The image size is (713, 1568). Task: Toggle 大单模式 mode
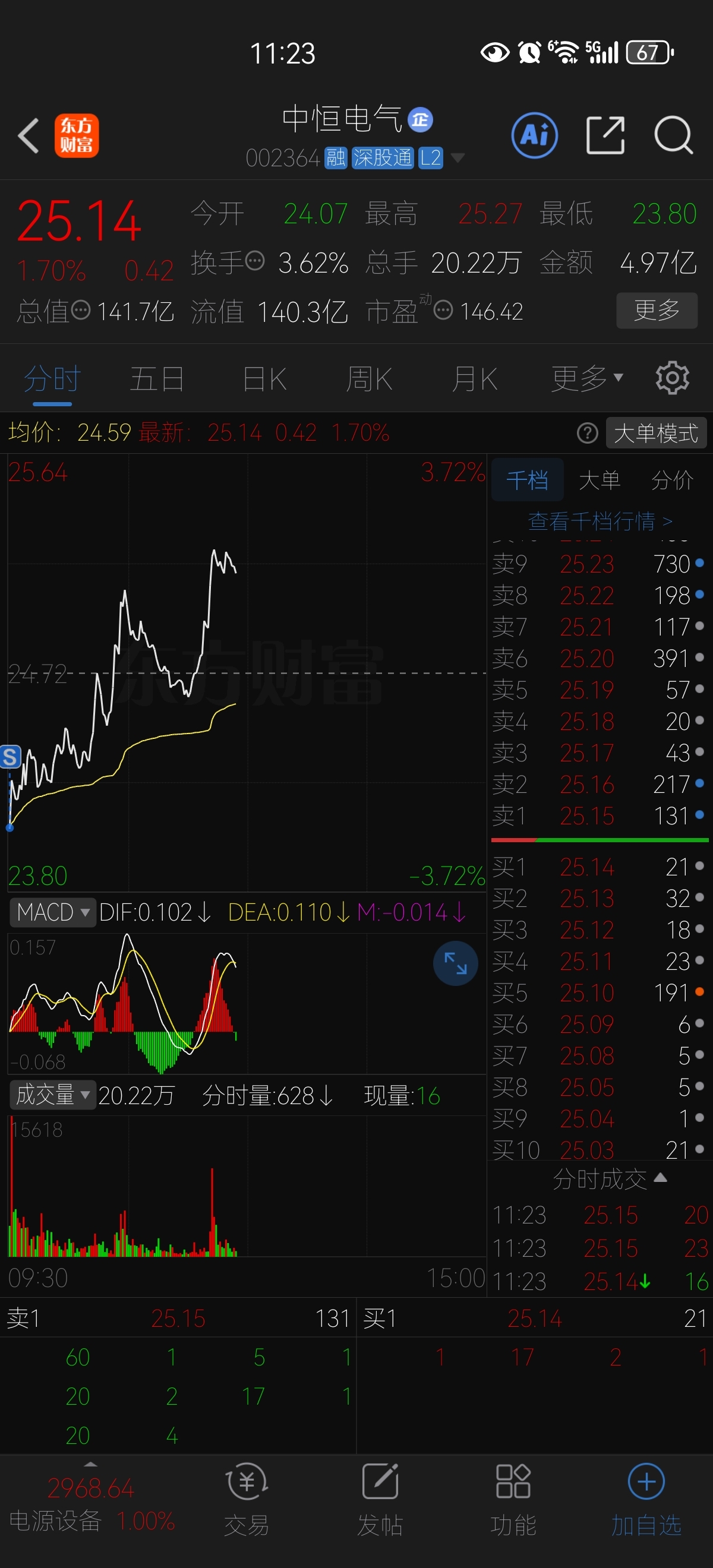click(657, 434)
